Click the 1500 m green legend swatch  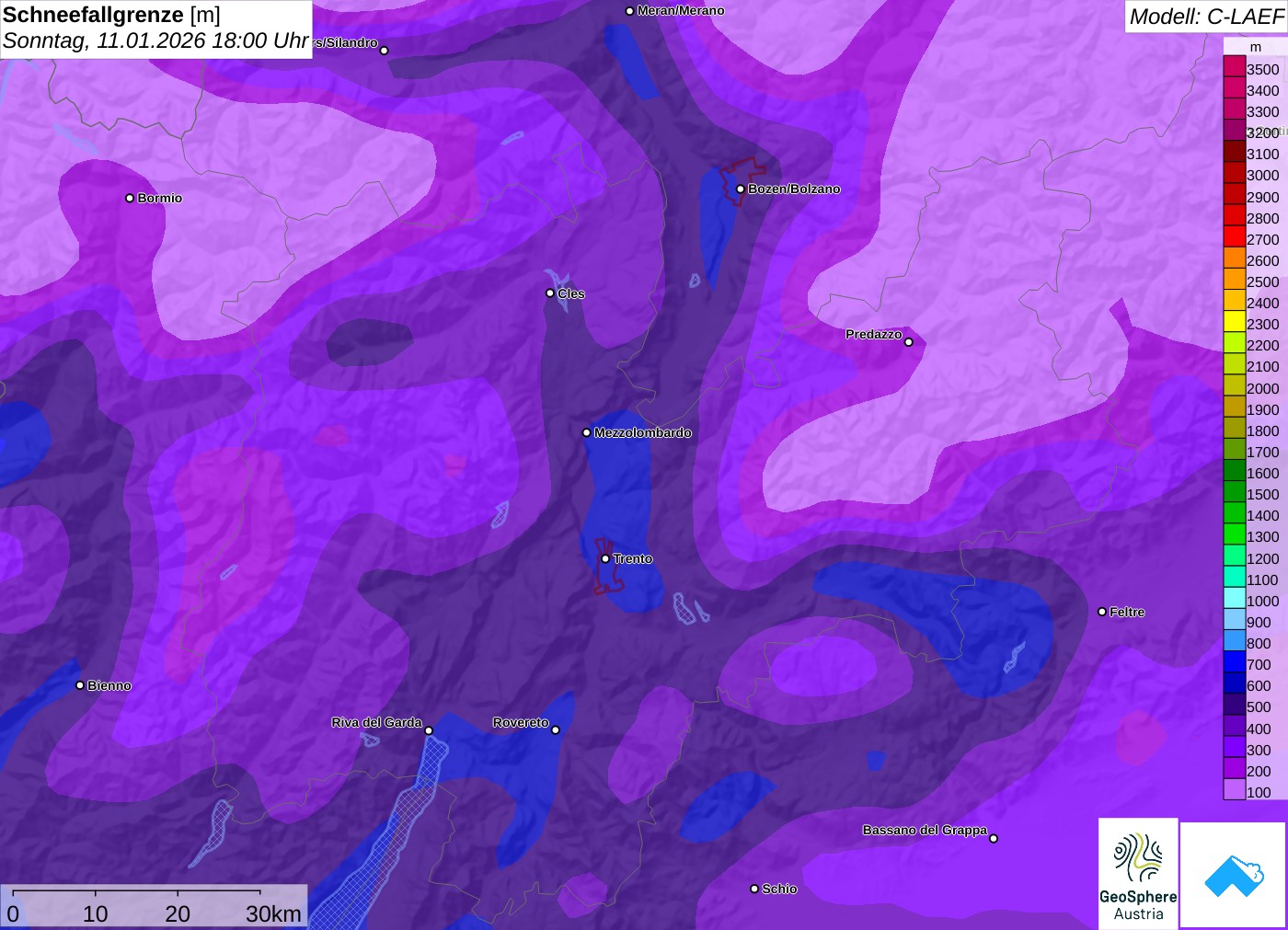coord(1235,491)
